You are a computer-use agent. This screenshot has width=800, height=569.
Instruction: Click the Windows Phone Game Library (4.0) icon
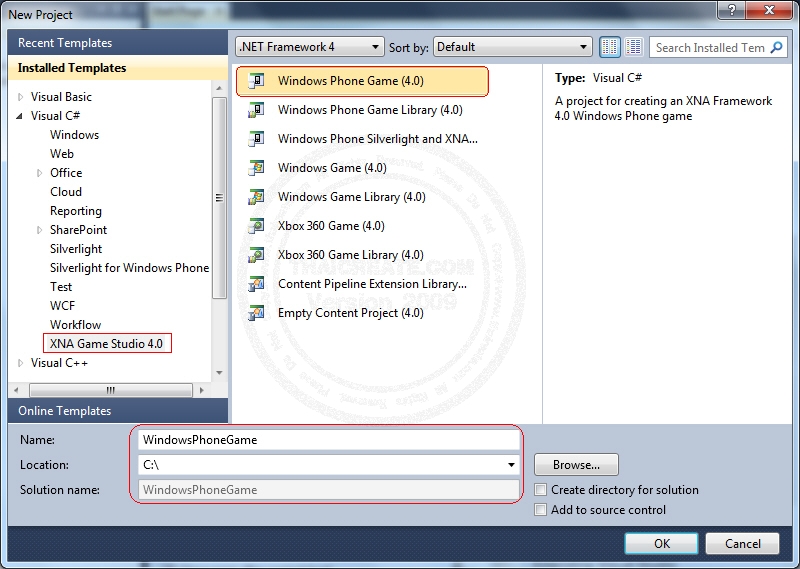tap(256, 110)
